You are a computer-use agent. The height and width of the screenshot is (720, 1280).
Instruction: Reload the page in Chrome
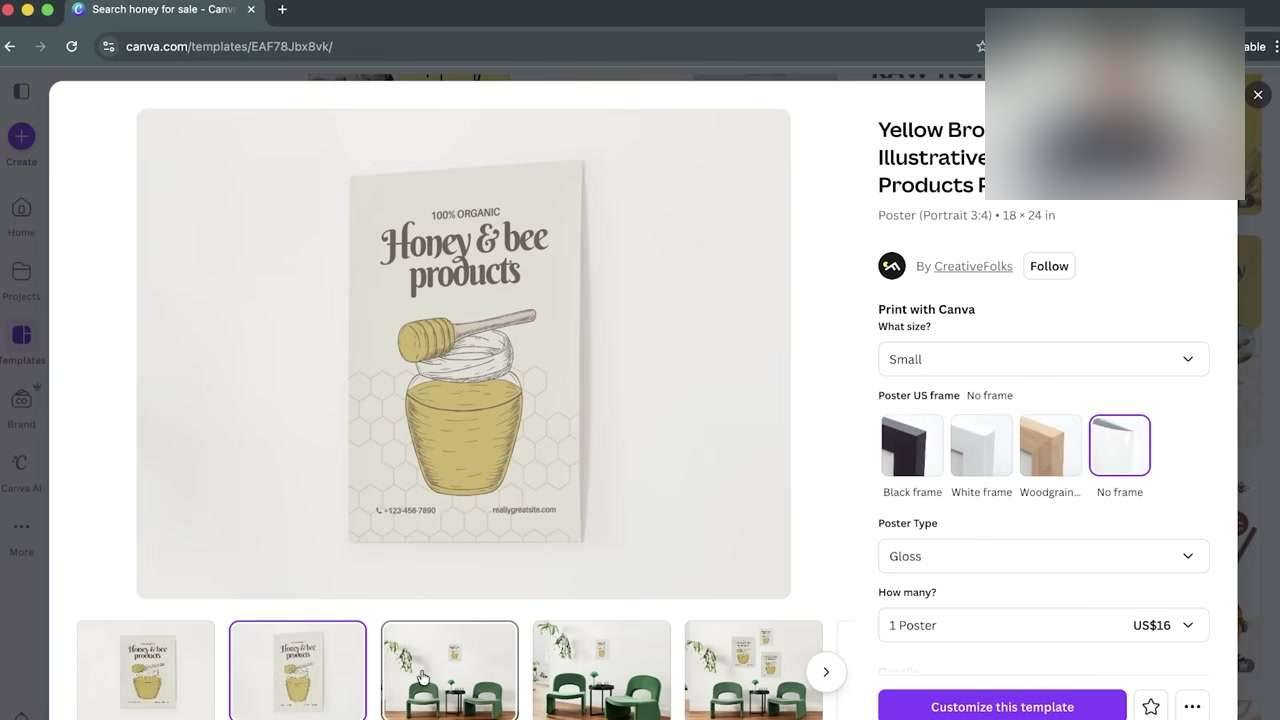pyautogui.click(x=71, y=46)
